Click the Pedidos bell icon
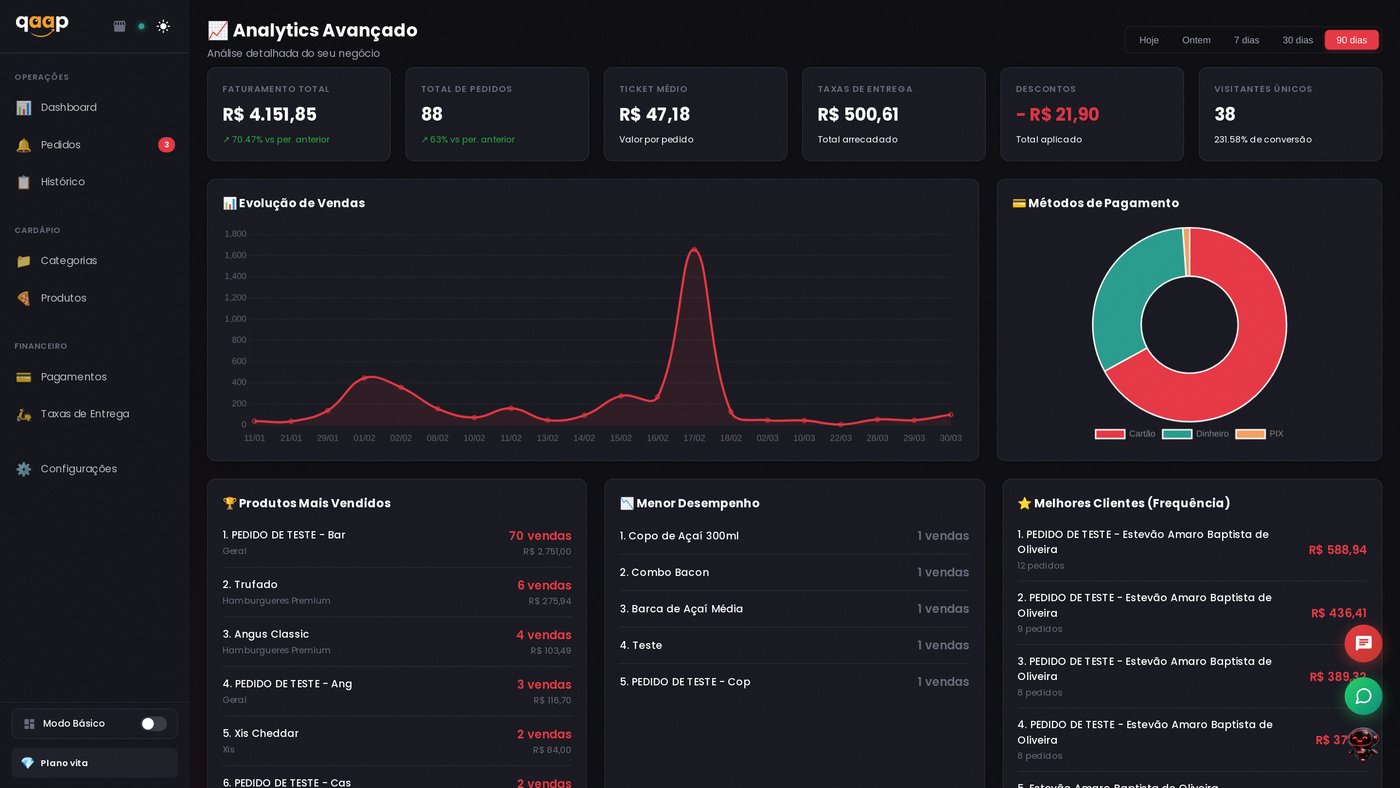Image resolution: width=1400 pixels, height=788 pixels. tap(24, 145)
